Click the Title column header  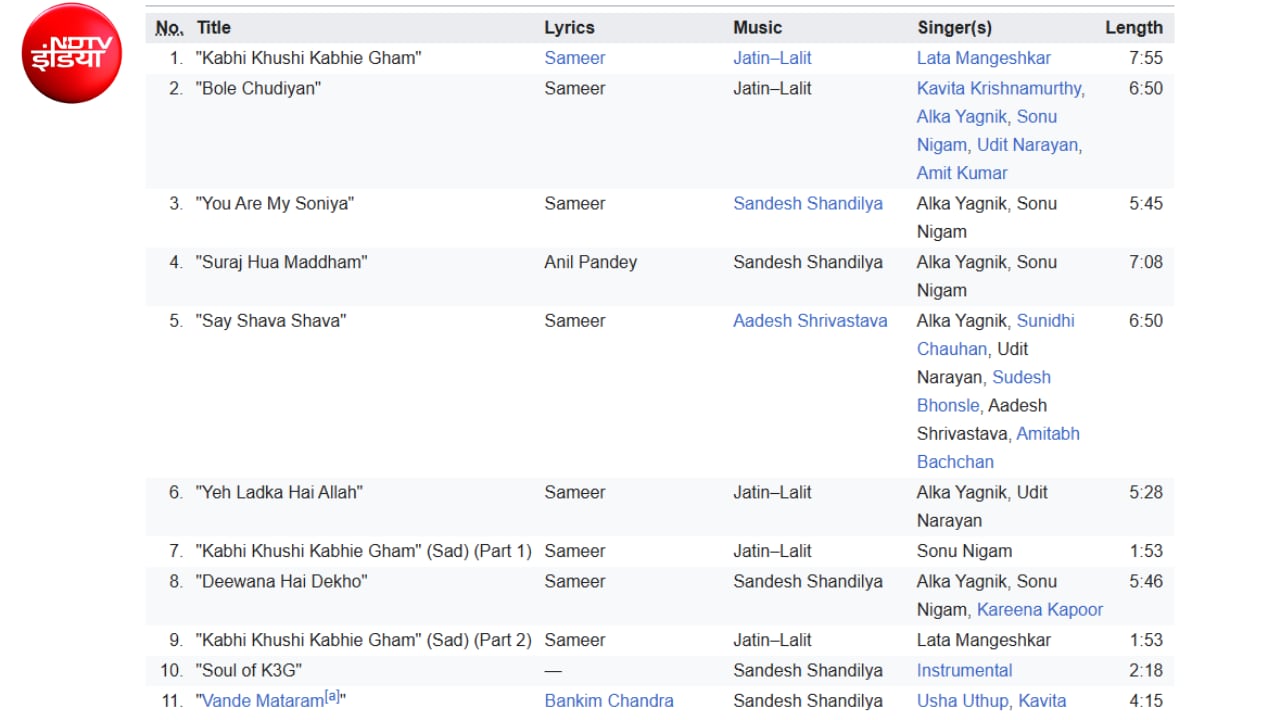point(213,28)
